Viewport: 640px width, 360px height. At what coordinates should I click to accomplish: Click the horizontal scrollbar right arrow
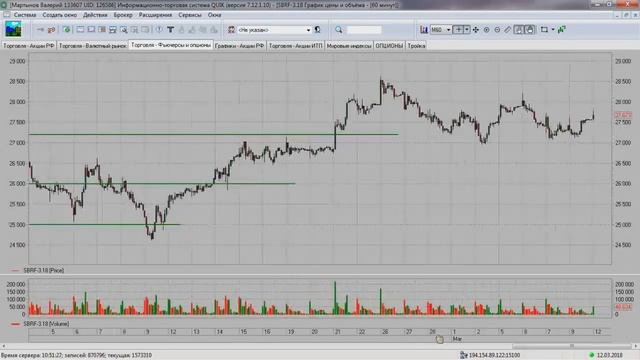(635, 346)
